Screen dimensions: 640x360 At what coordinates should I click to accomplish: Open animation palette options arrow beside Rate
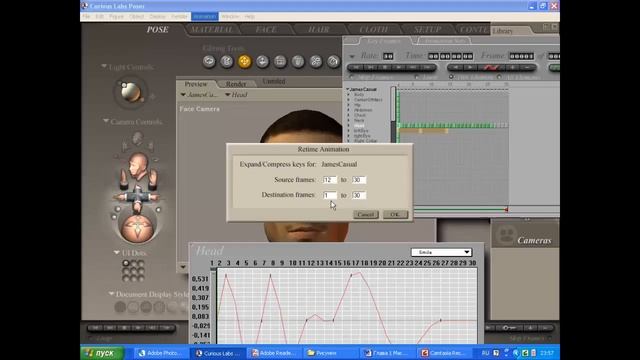(352, 56)
